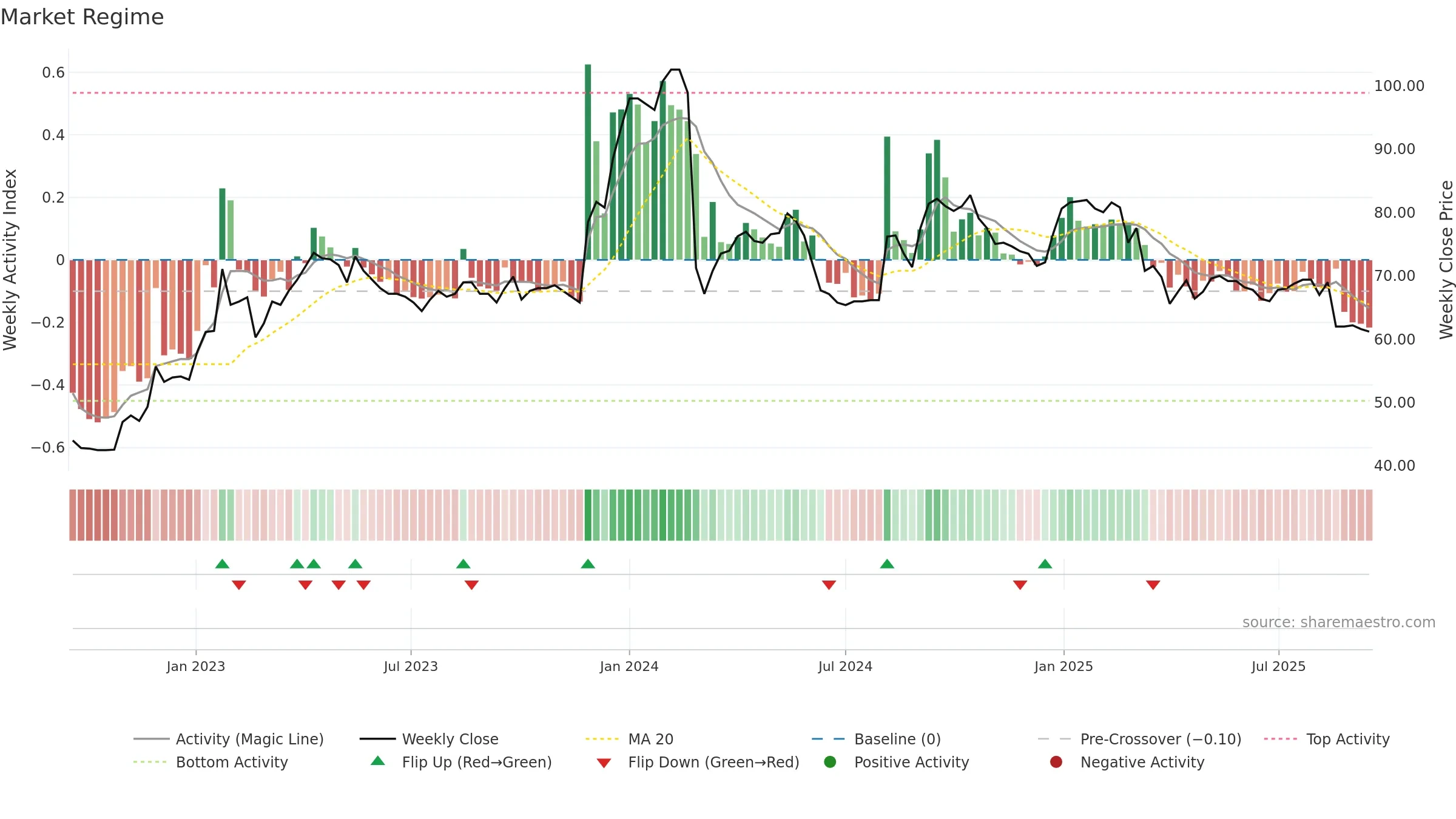Click the Top Activity legend entry

(1327, 739)
